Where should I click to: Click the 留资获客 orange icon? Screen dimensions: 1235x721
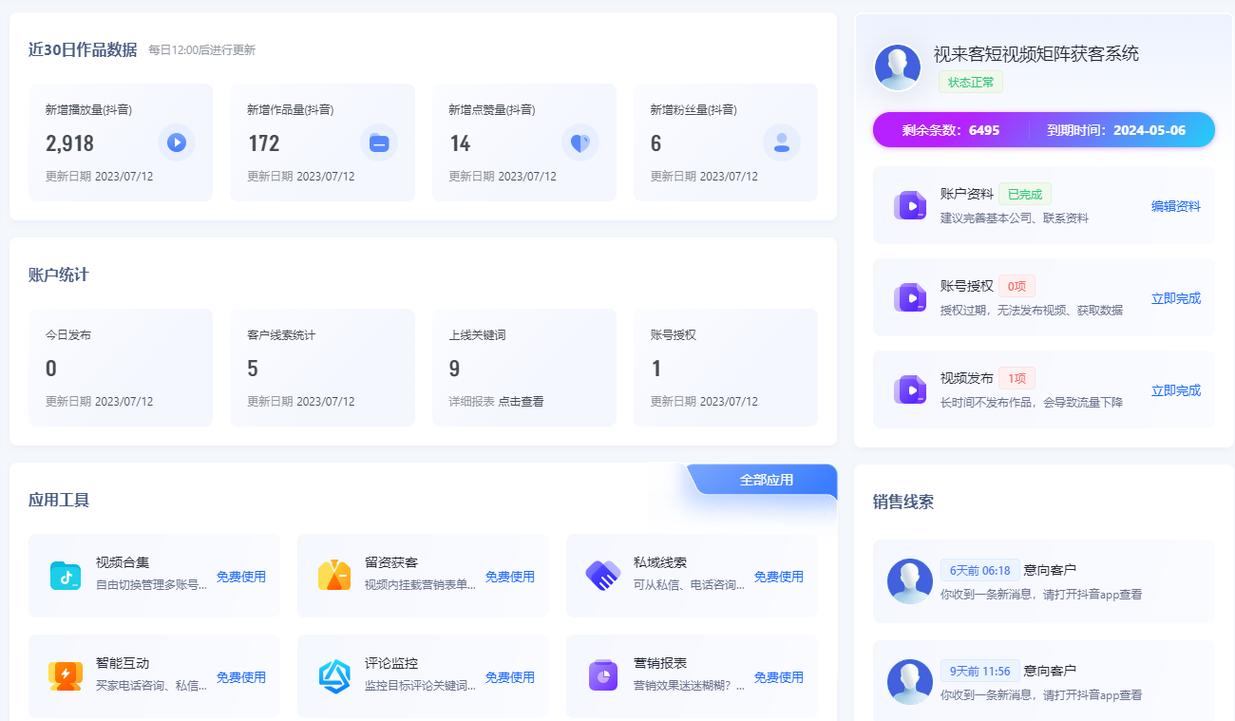click(334, 575)
